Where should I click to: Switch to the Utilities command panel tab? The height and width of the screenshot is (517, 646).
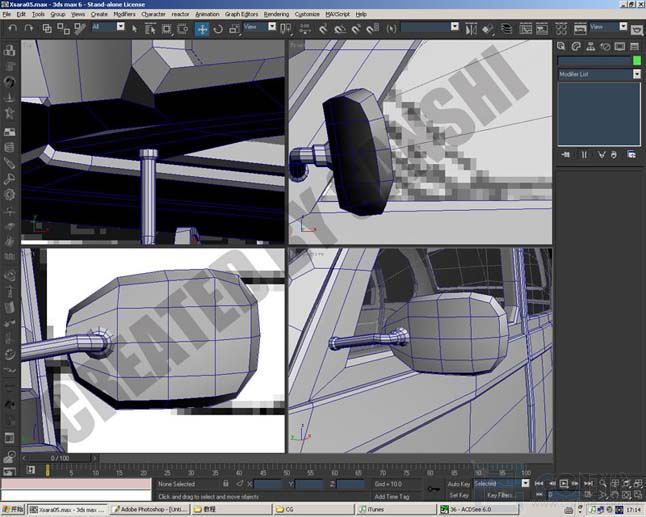coord(634,46)
